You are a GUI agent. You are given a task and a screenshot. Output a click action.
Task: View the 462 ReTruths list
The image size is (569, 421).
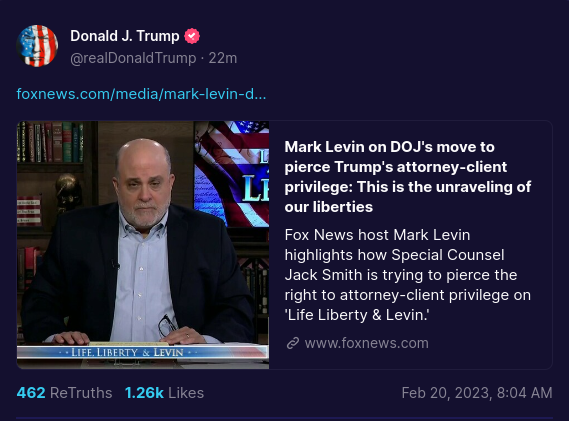(x=64, y=393)
